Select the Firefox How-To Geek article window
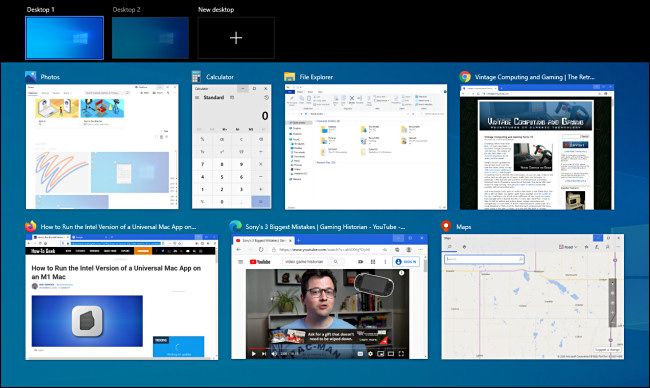The image size is (650, 388). click(121, 297)
